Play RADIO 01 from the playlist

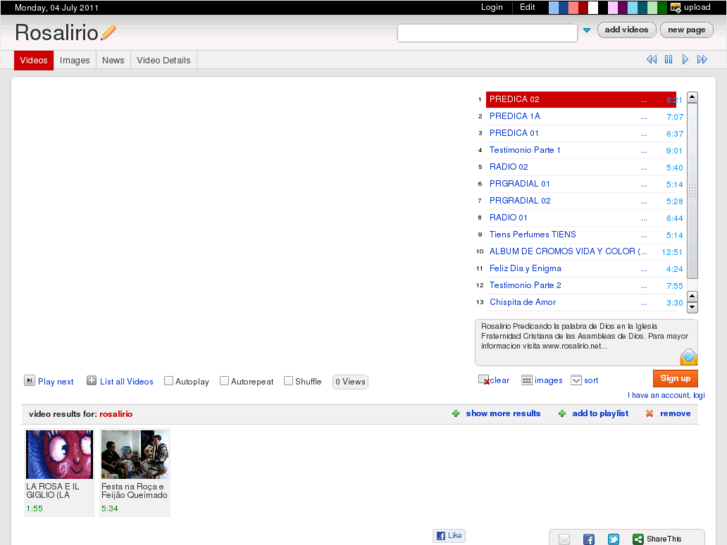point(508,218)
